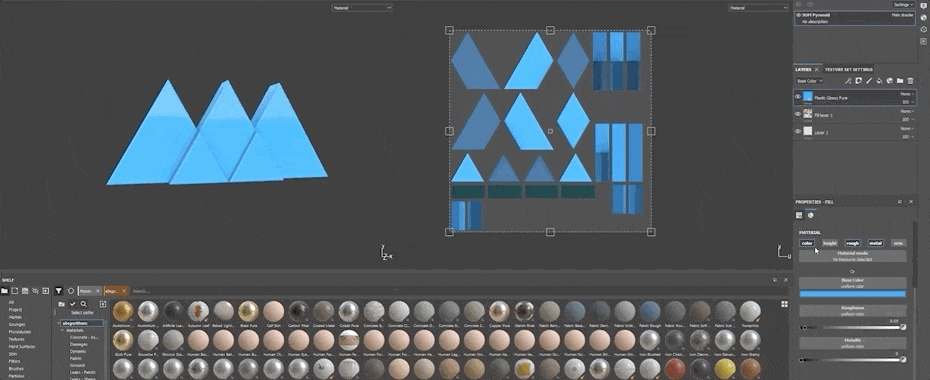This screenshot has width=930, height=380.
Task: Add a fill layer with the bucket icon
Action: tap(880, 81)
